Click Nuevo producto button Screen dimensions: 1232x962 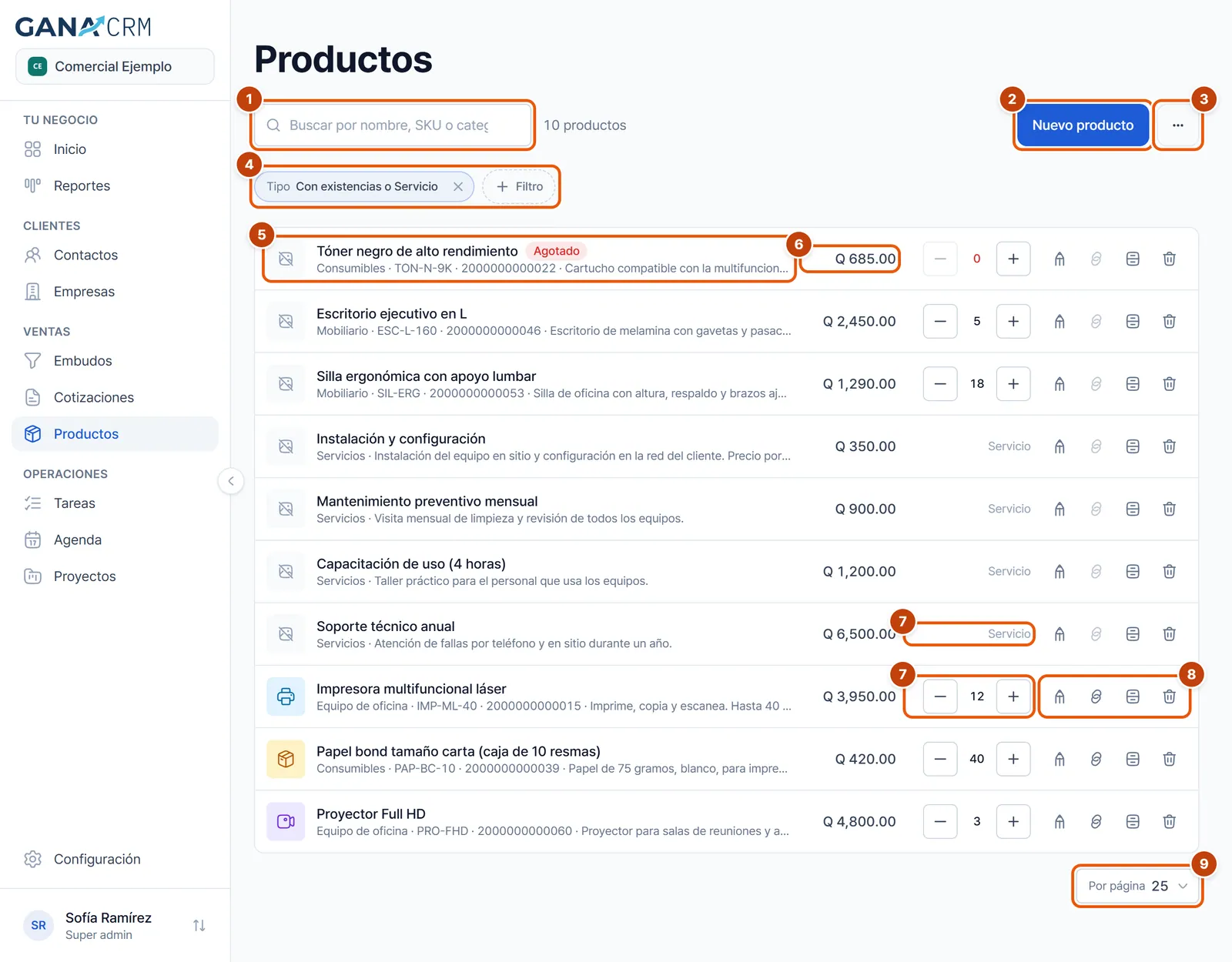(1083, 125)
